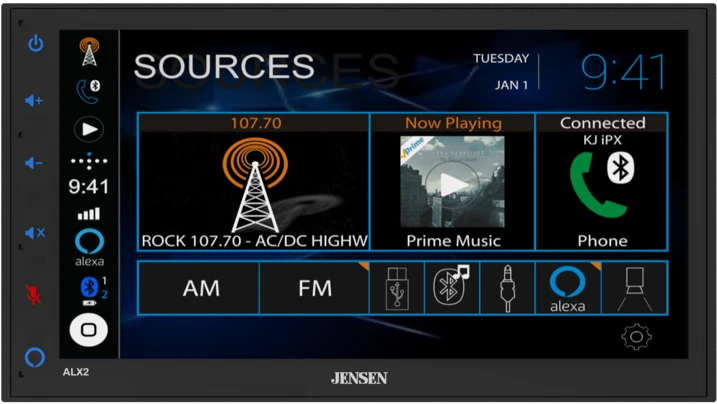Tap the Connected status header
The image size is (717, 404).
point(602,123)
